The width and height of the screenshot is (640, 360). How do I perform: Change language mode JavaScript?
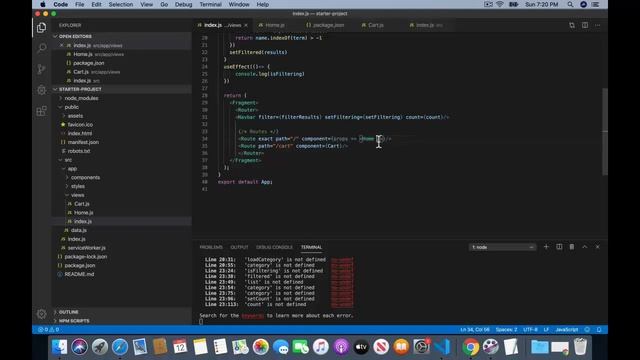point(567,329)
